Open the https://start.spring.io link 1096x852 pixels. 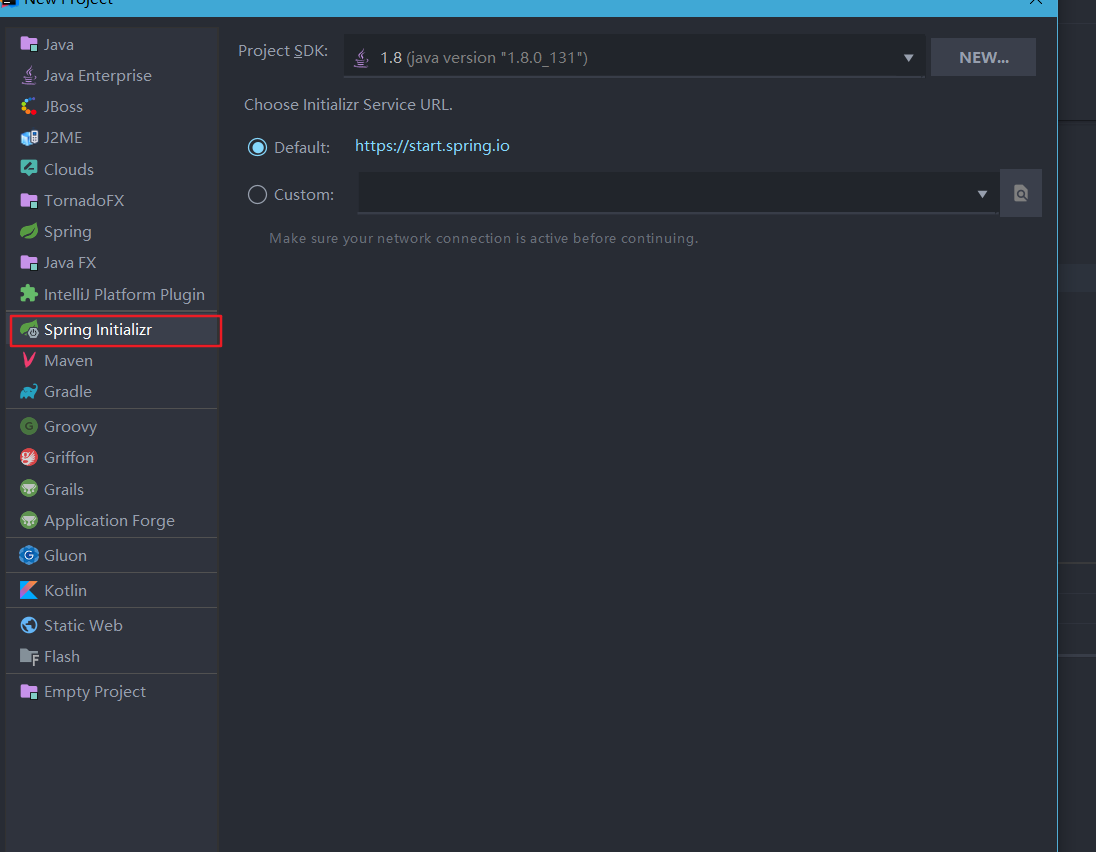(x=432, y=146)
